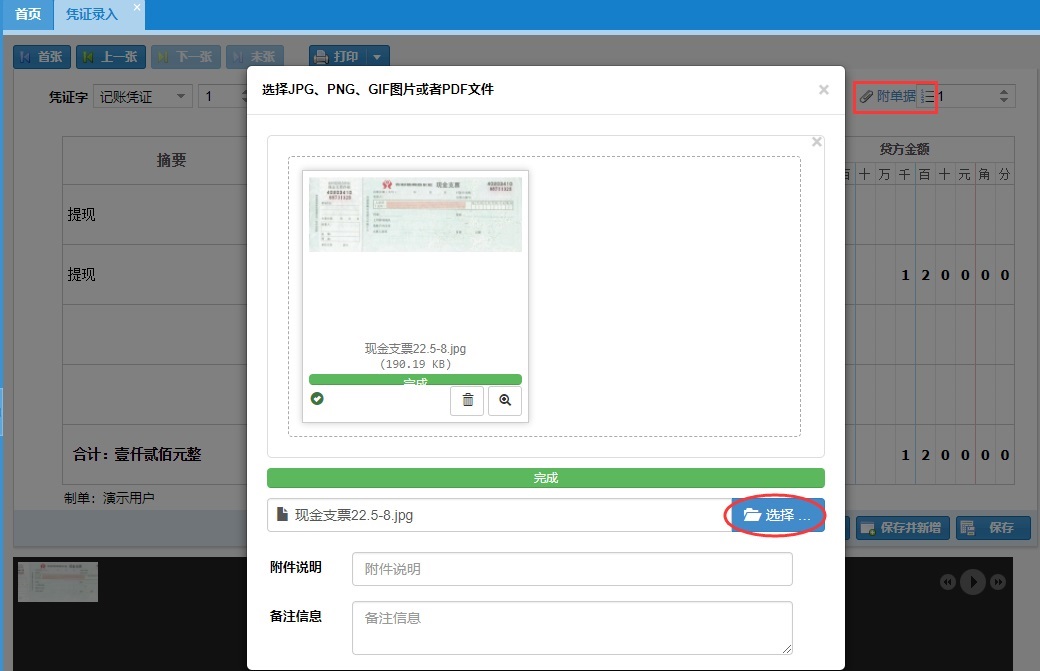Click the upload progress bar labeled 完成
Image resolution: width=1040 pixels, height=671 pixels.
(x=545, y=478)
